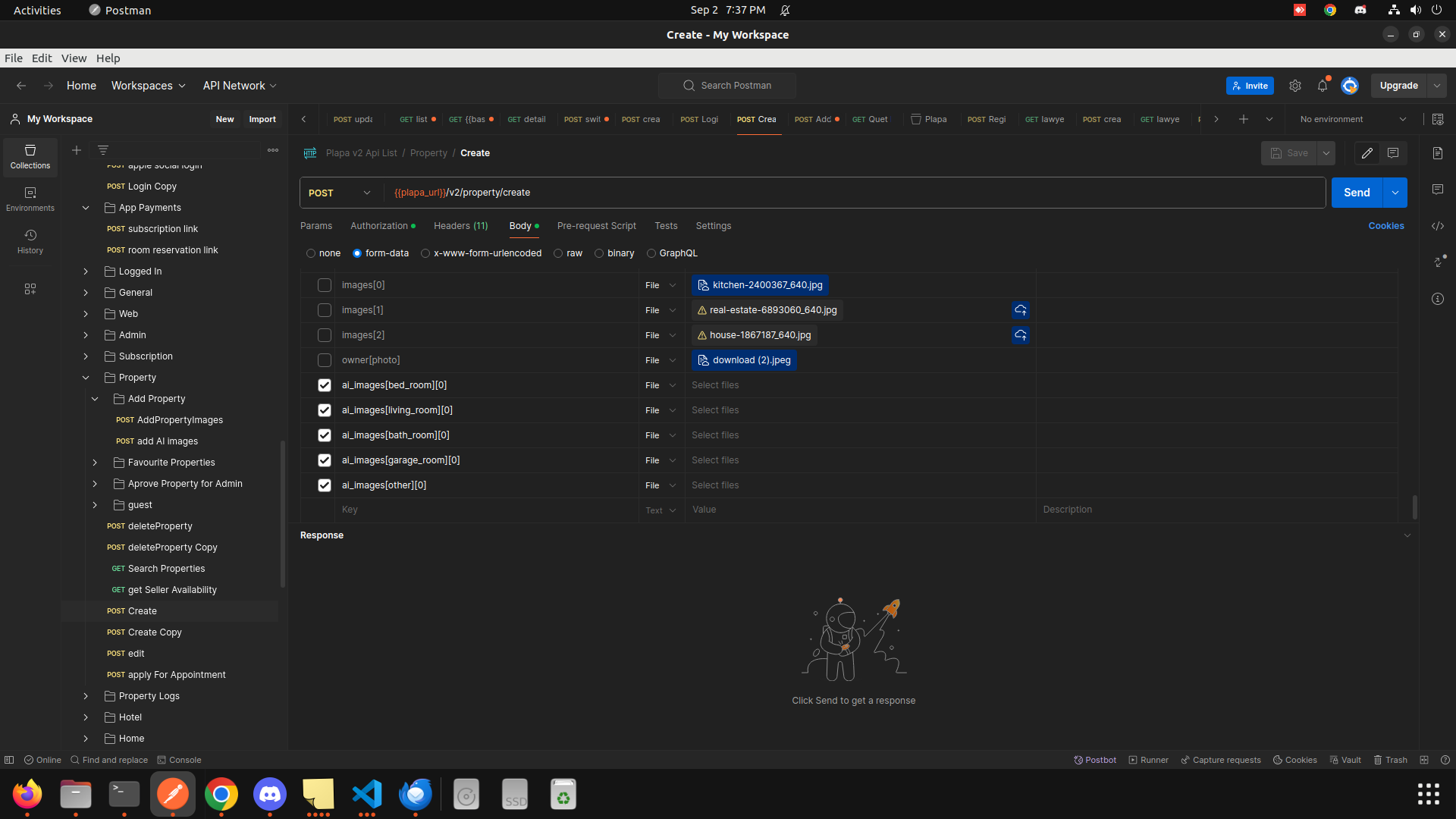Open the Edit menu in menu bar
This screenshot has width=1456, height=819.
pyautogui.click(x=42, y=58)
